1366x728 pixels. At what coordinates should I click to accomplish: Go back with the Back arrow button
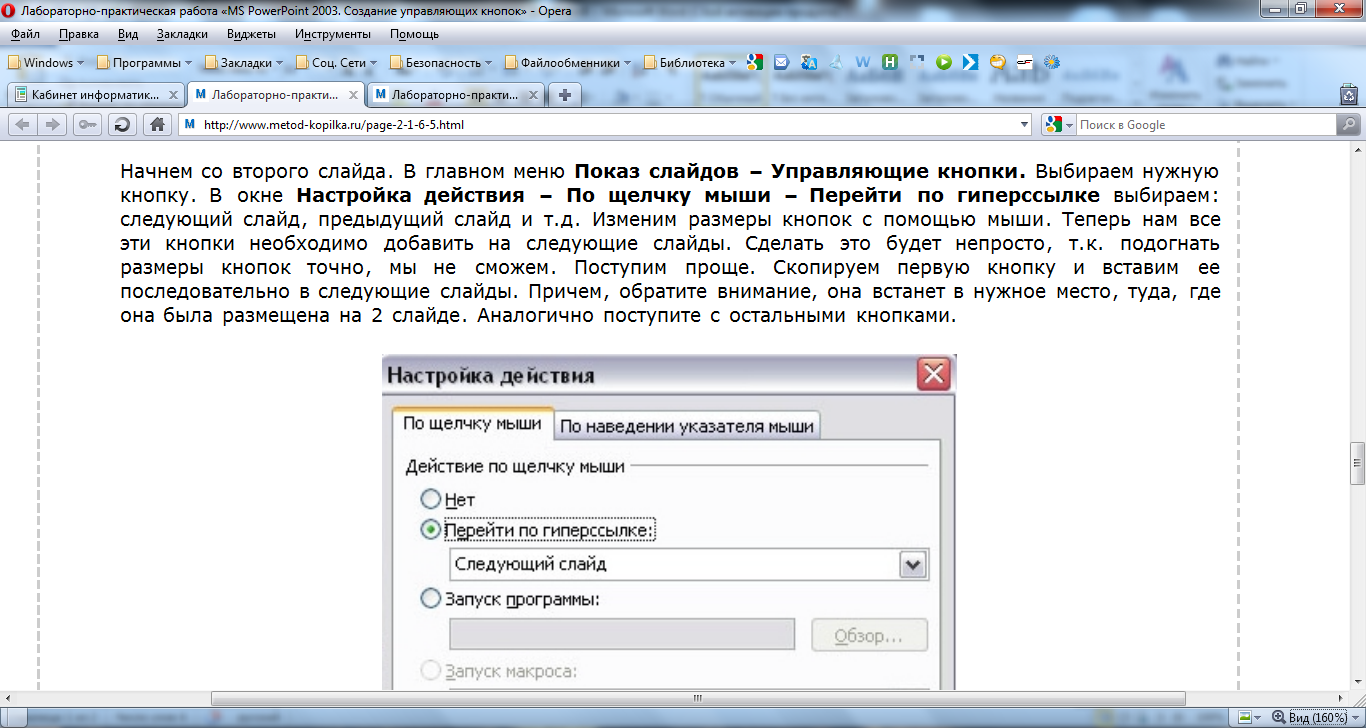(23, 125)
